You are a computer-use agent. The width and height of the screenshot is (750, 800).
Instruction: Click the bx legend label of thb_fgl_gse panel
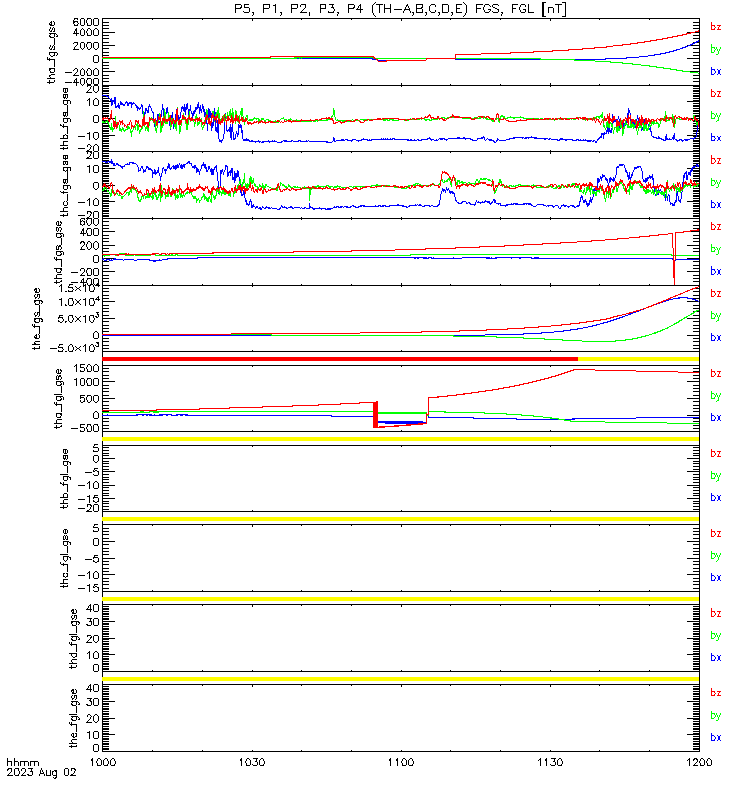pos(716,497)
